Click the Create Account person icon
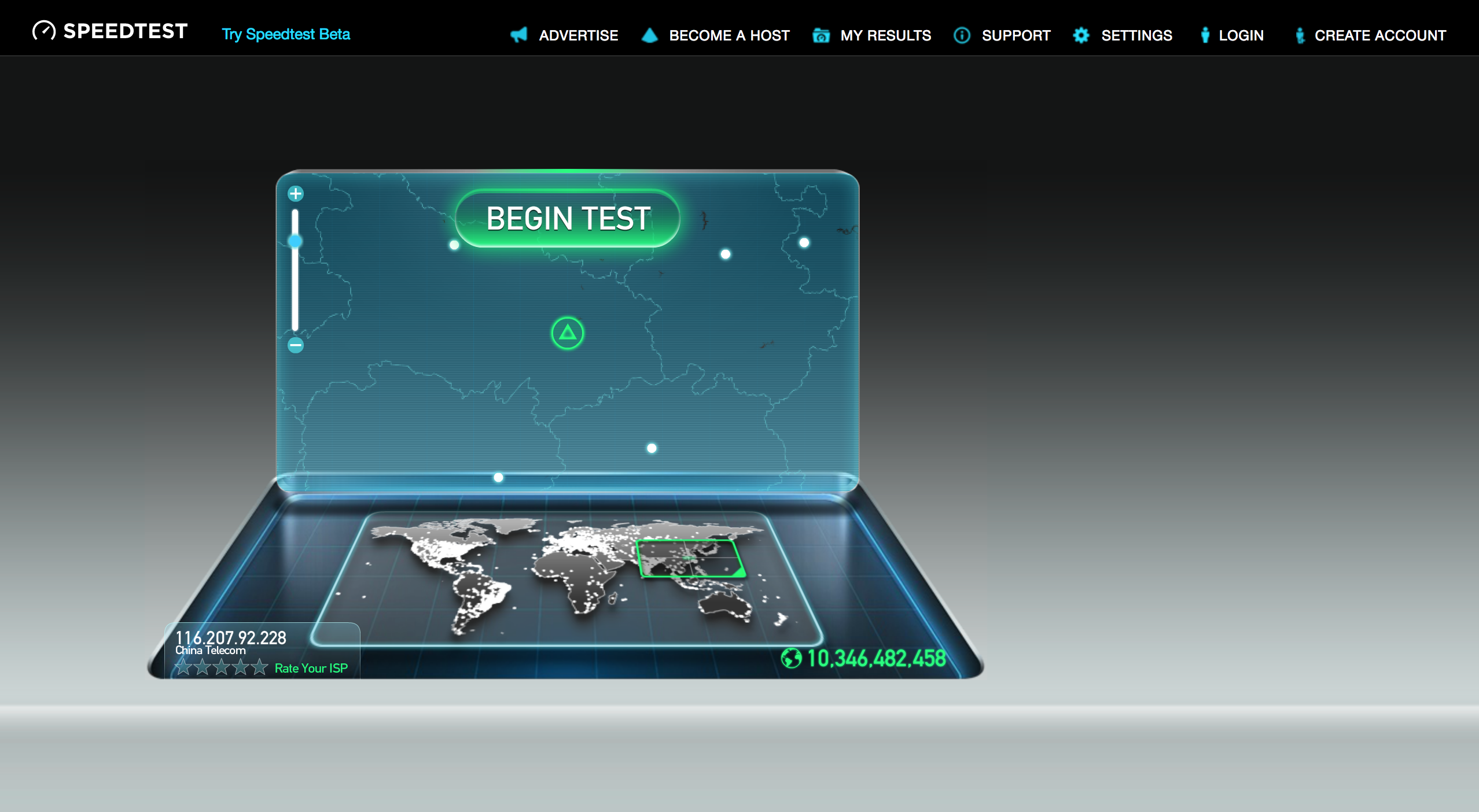1479x812 pixels. pyautogui.click(x=1300, y=35)
